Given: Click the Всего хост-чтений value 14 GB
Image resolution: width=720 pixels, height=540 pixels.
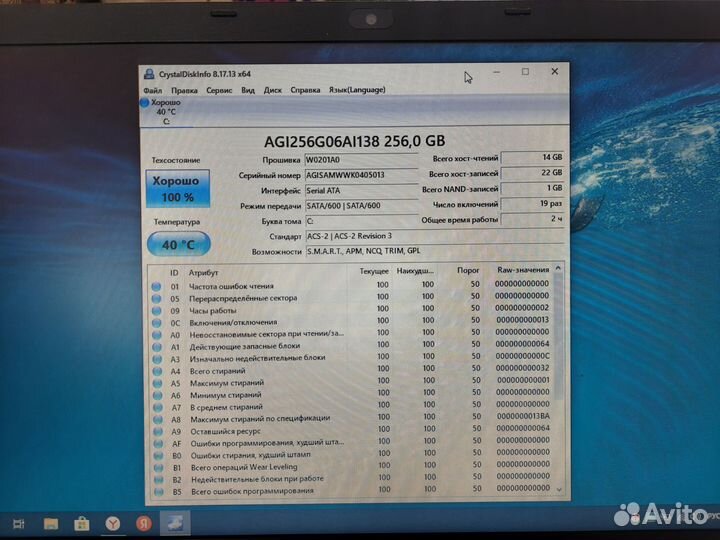Looking at the screenshot, I should [532, 158].
